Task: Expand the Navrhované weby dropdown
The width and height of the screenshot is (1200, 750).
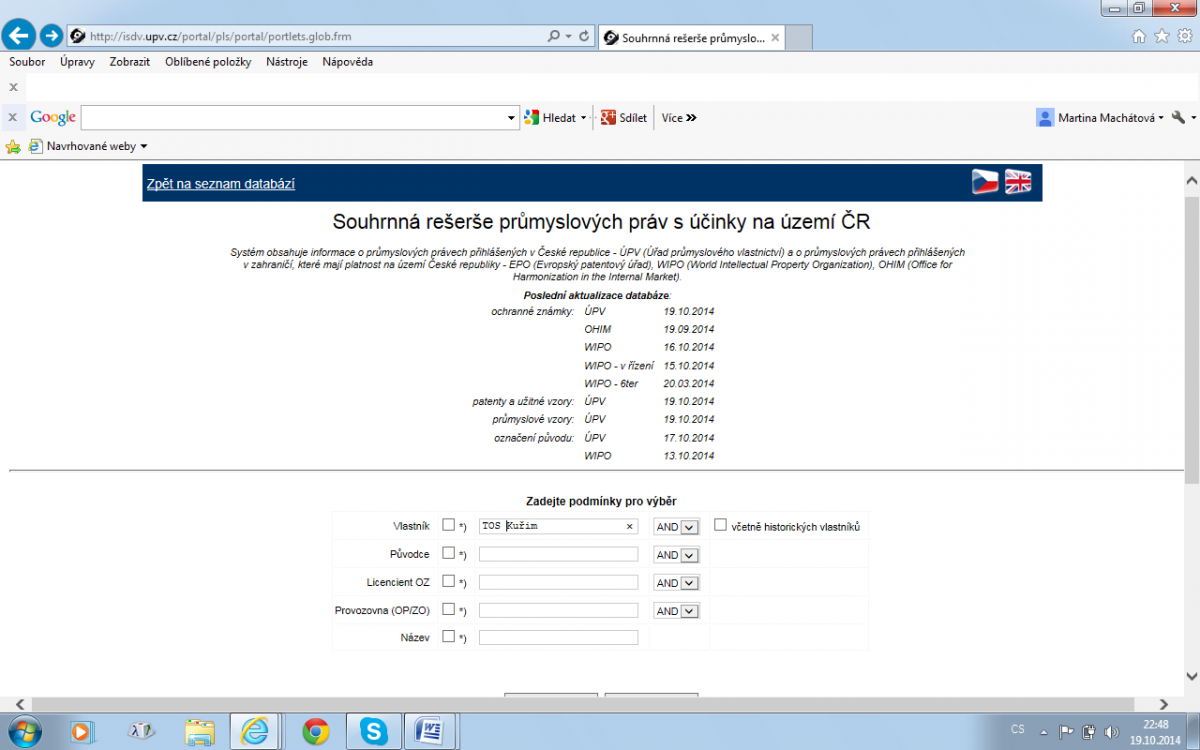Action: [143, 146]
